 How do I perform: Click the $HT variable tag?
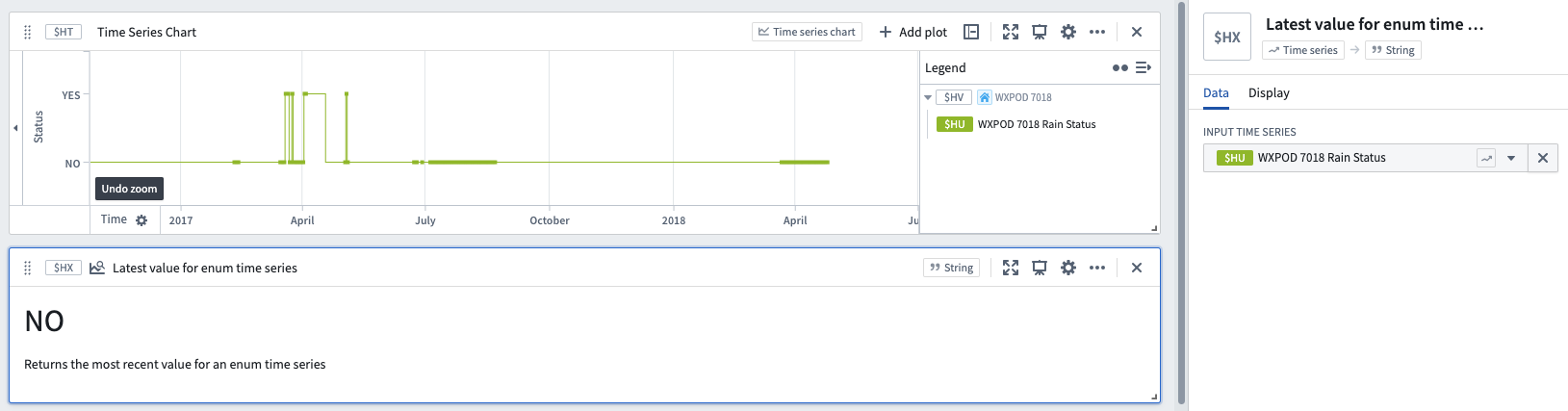point(64,32)
